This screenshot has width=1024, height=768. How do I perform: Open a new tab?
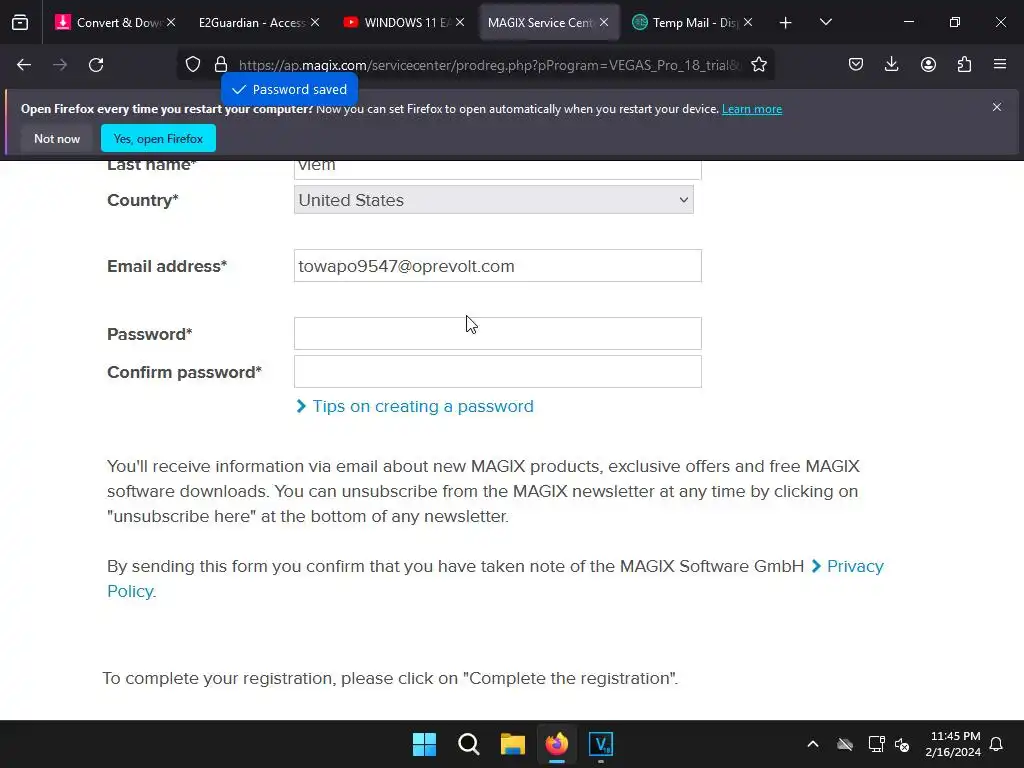pyautogui.click(x=786, y=23)
